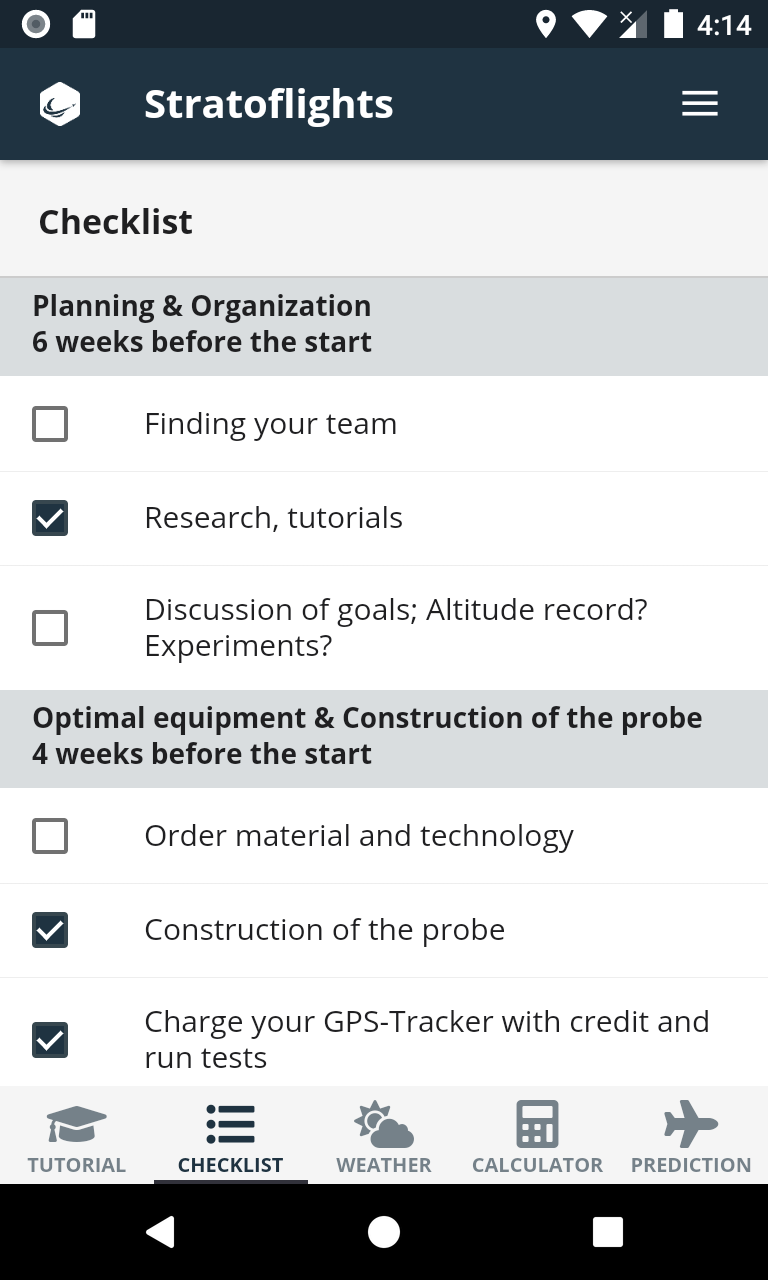Uncheck 'Construction of the probe' checkbox

point(50,930)
